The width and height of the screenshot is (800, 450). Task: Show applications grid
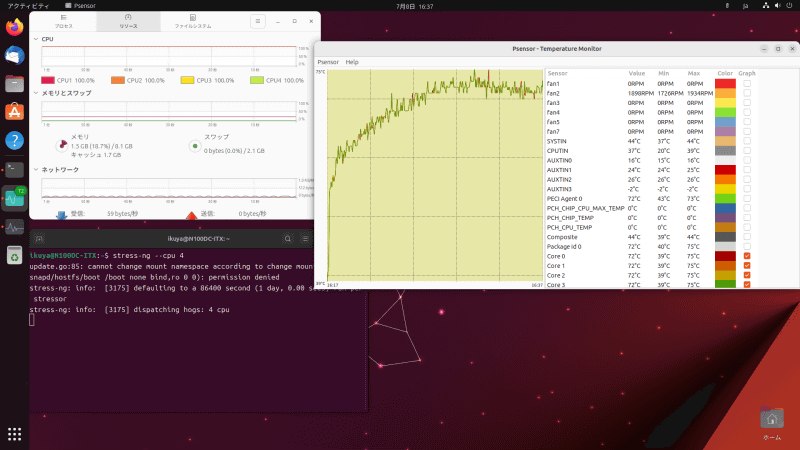[14, 434]
